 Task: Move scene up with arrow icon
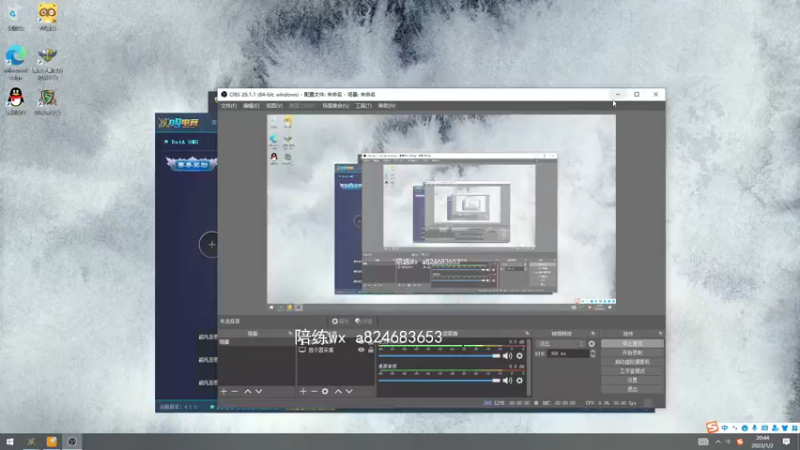[x=247, y=391]
